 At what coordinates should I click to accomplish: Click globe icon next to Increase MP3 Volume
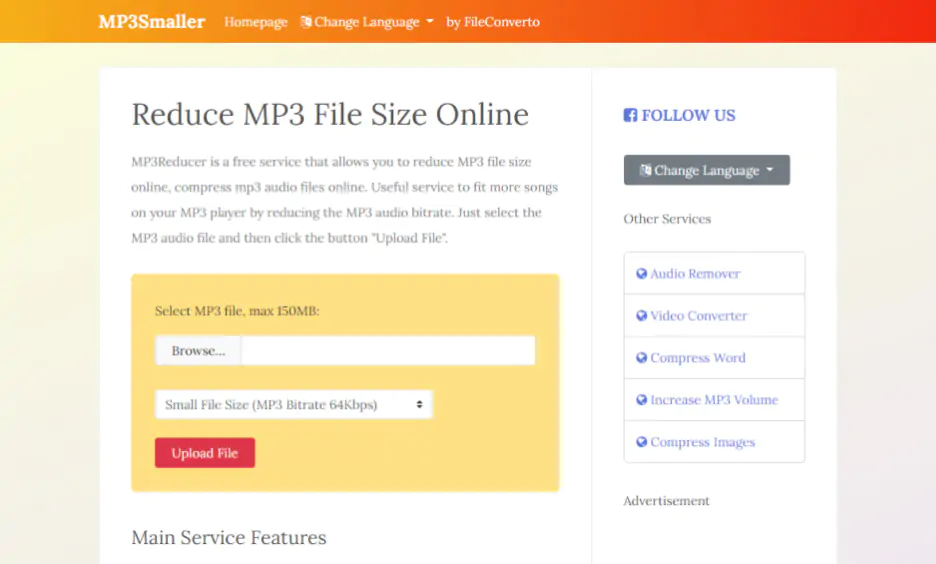pos(642,400)
